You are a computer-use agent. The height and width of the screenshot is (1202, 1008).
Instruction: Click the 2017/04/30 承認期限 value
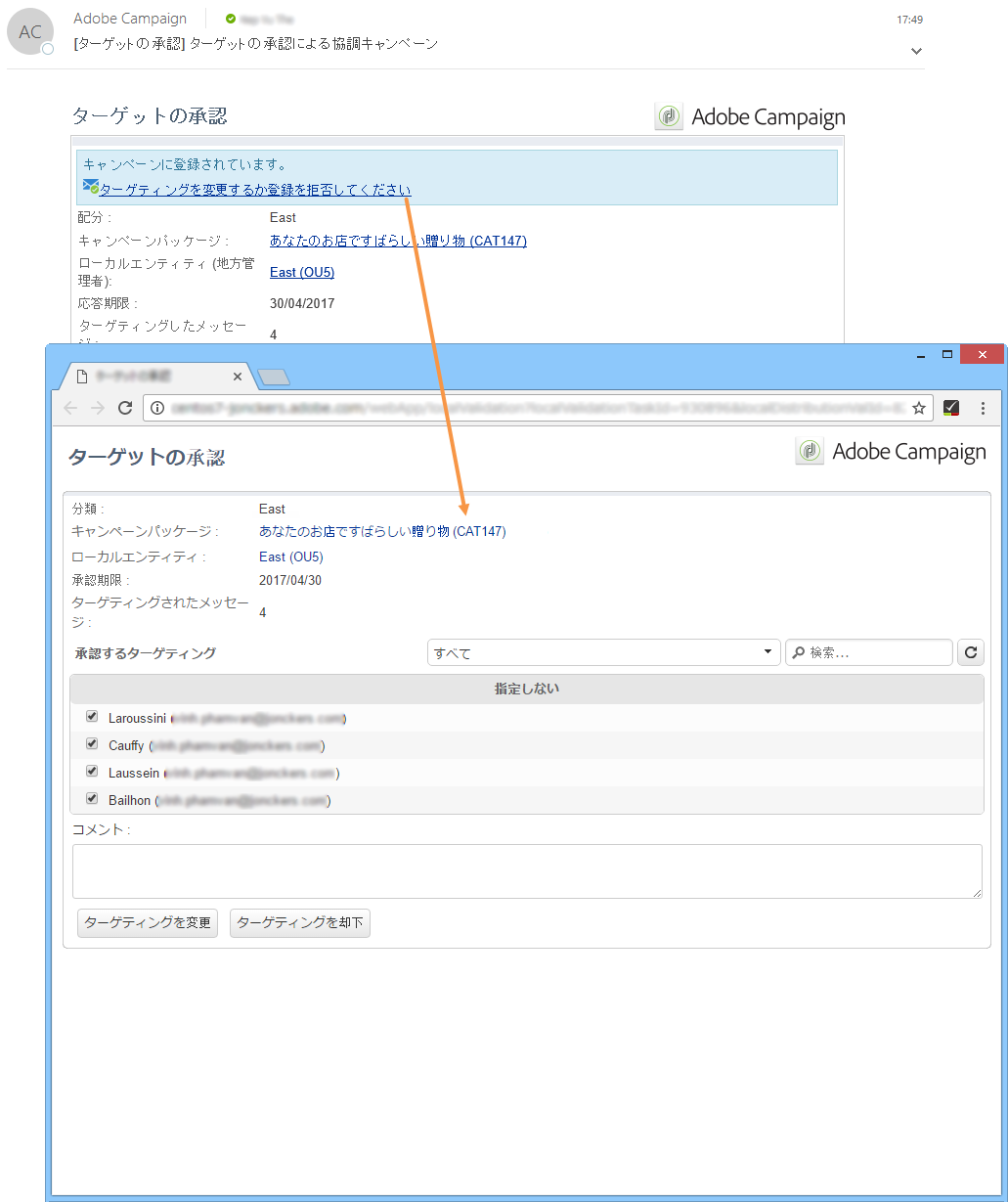tap(290, 581)
